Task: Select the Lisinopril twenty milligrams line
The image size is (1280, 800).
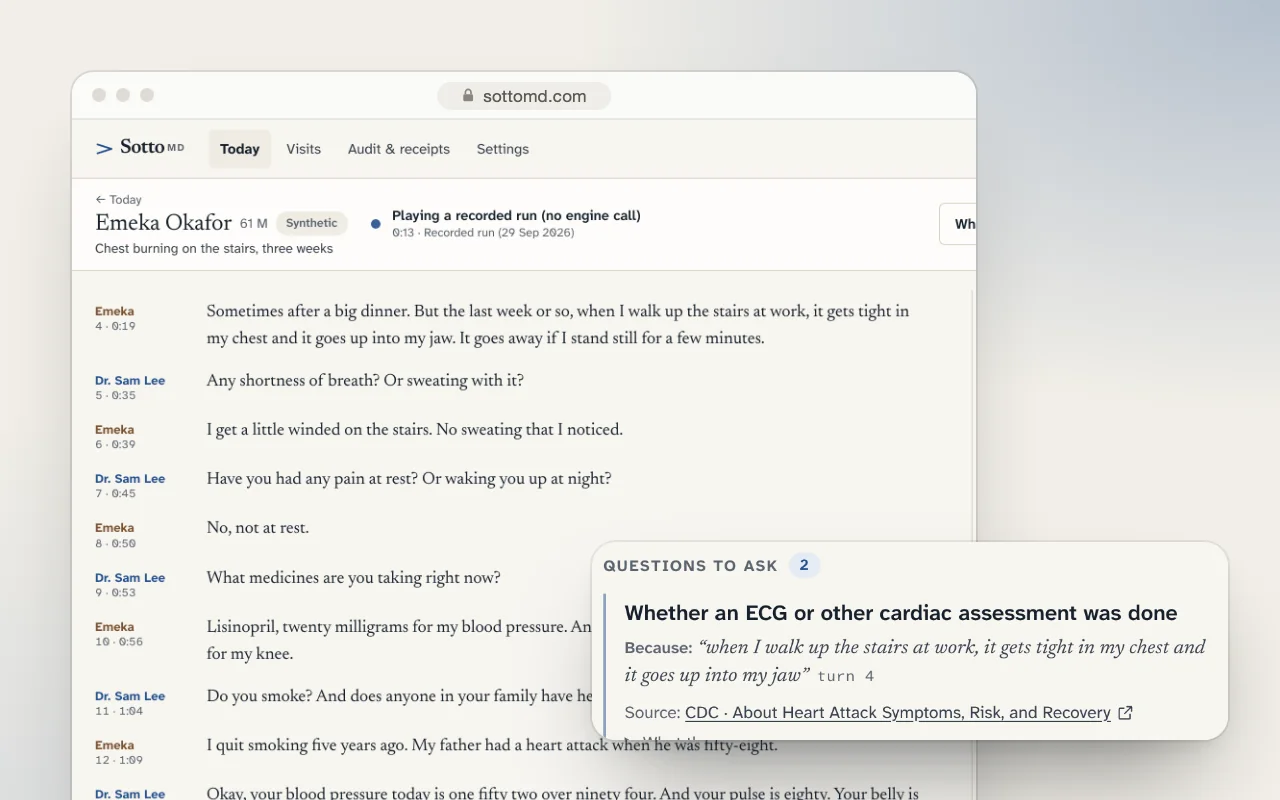Action: (399, 640)
